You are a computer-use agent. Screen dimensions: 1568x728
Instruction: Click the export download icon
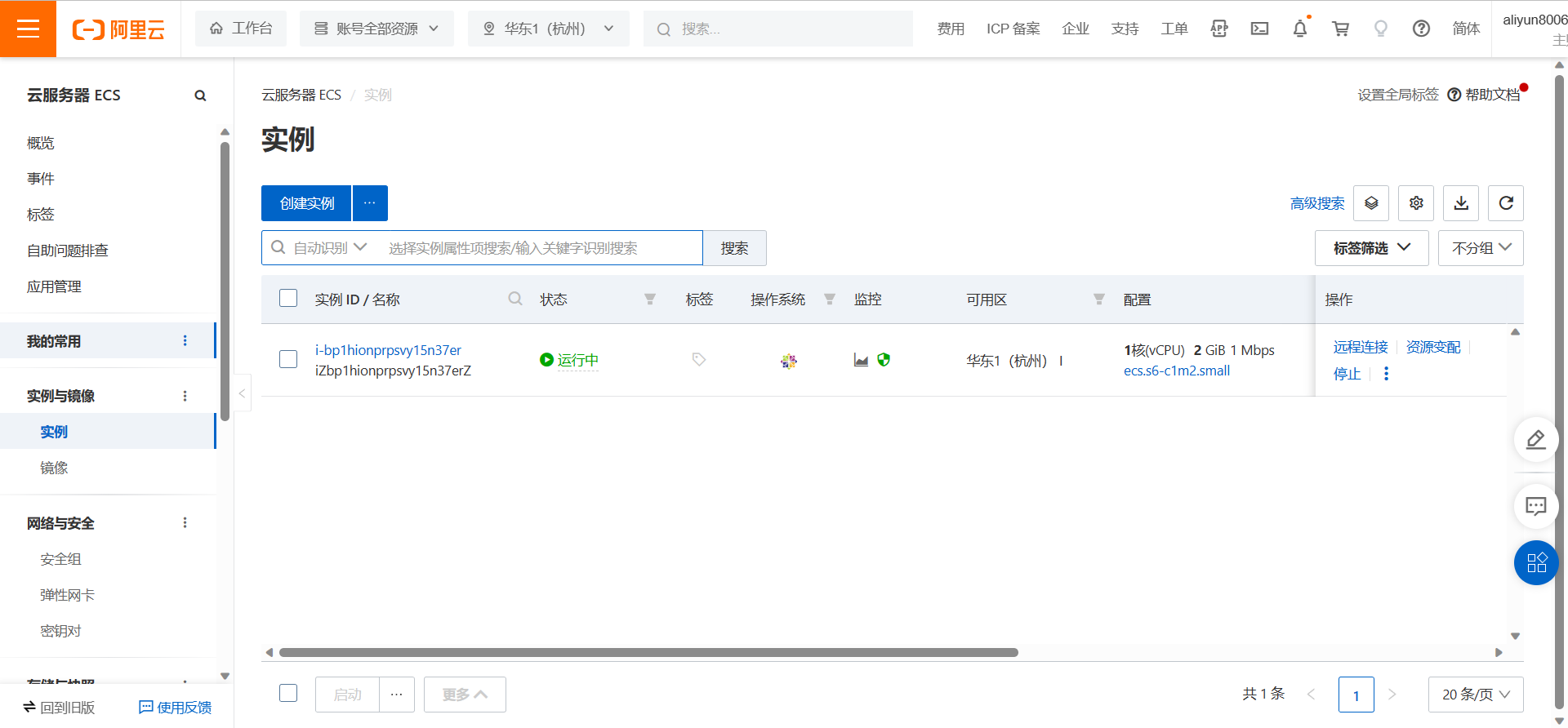coord(1460,203)
